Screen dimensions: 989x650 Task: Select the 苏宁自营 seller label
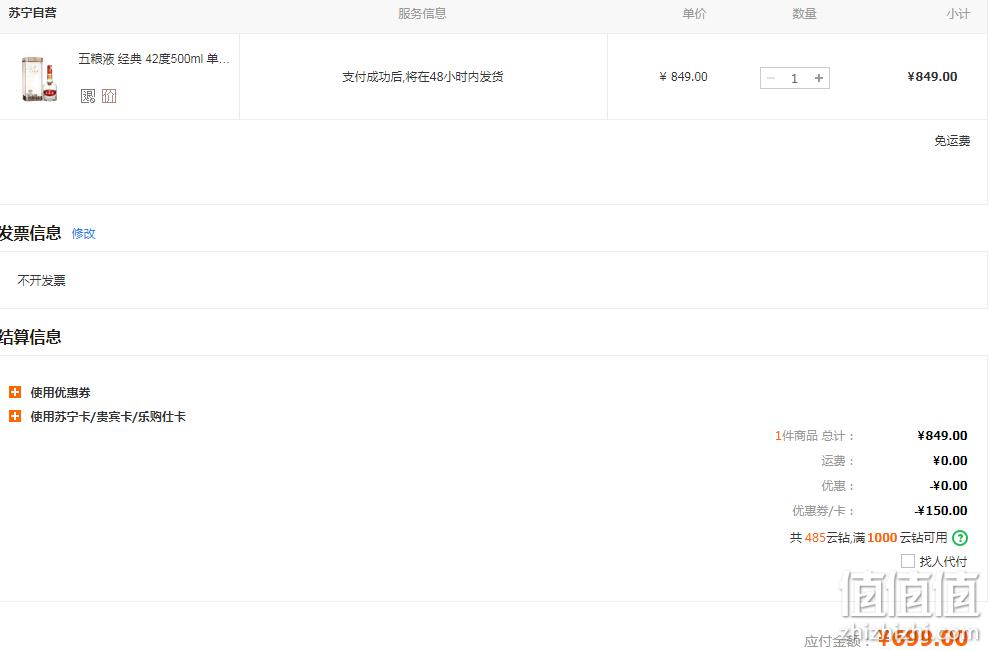click(x=32, y=13)
